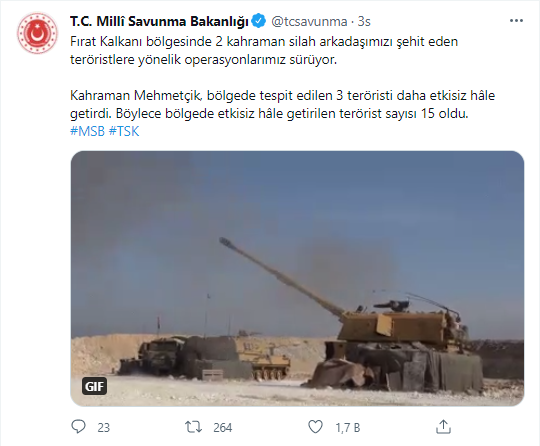Open the #TSK hashtag
540x446 pixels.
(x=124, y=132)
